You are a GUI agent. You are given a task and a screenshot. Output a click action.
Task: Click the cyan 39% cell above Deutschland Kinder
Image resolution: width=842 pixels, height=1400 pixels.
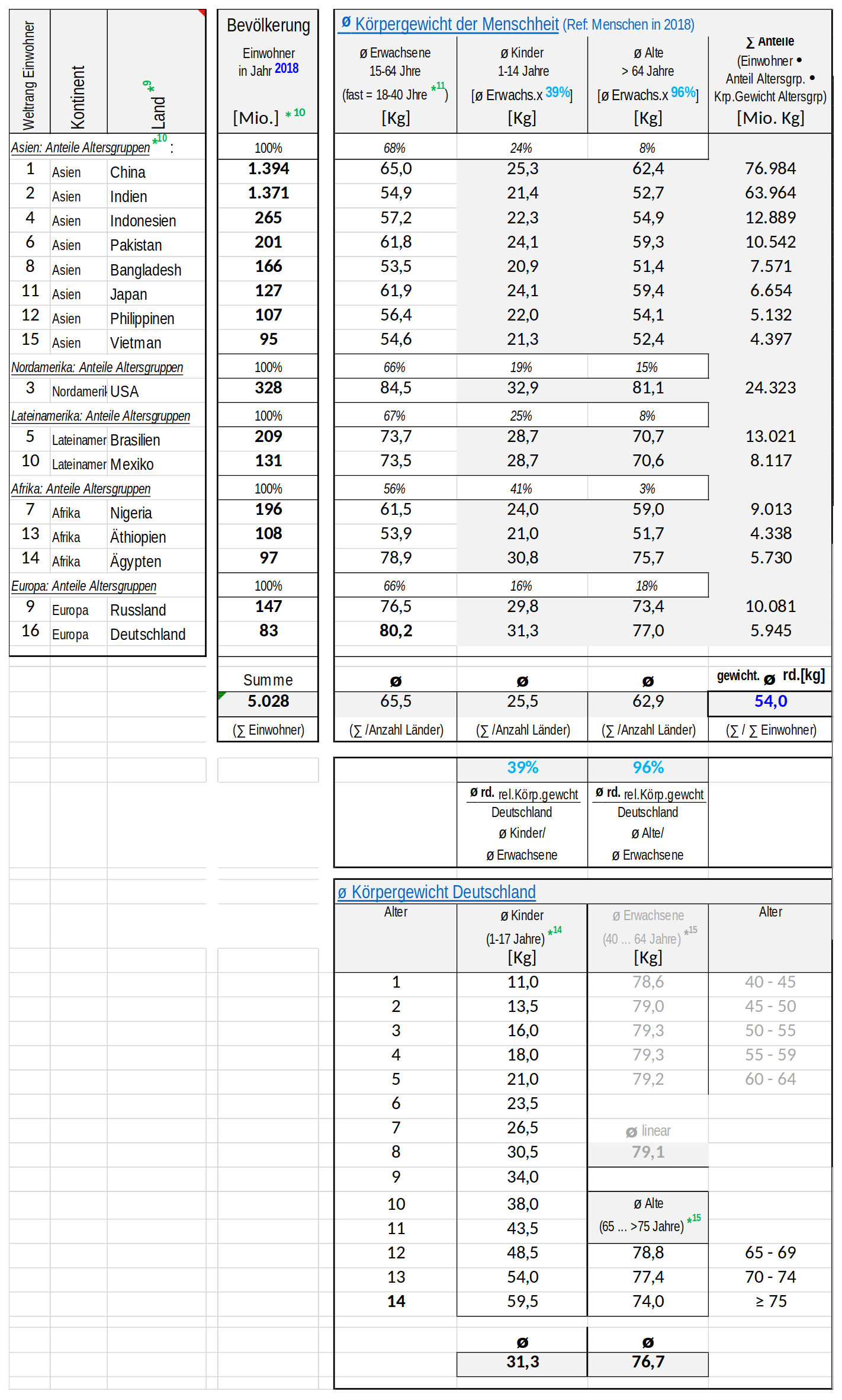[x=522, y=768]
